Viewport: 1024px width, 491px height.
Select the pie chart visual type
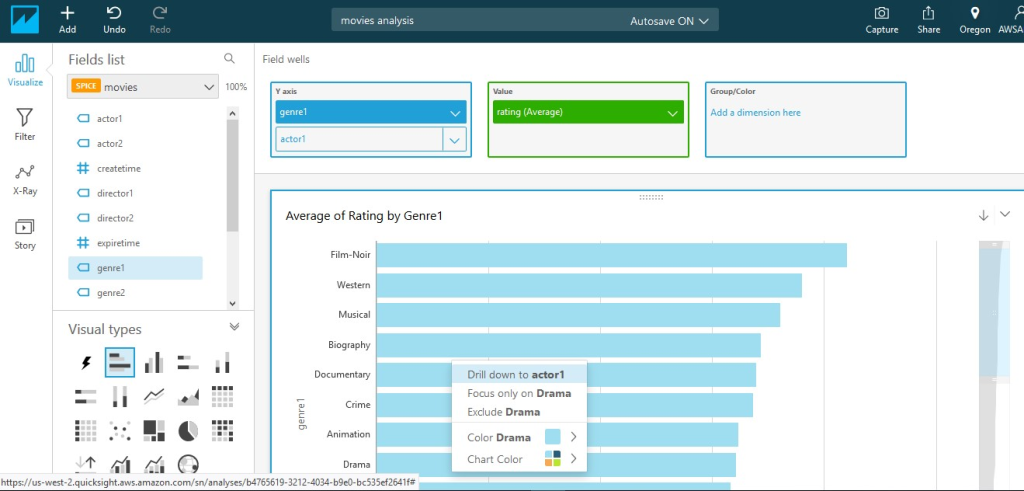[188, 430]
